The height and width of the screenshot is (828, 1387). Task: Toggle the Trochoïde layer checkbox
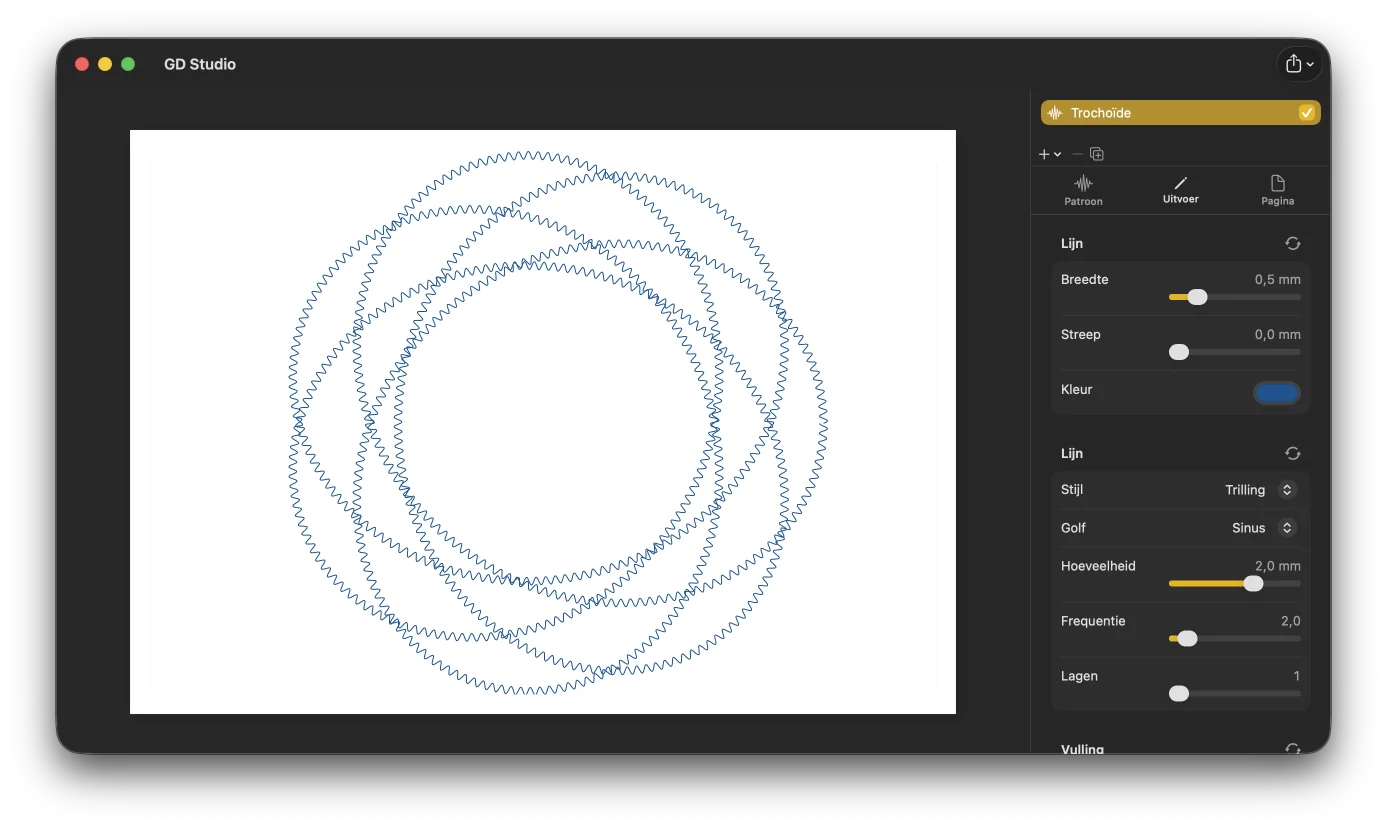click(x=1306, y=113)
